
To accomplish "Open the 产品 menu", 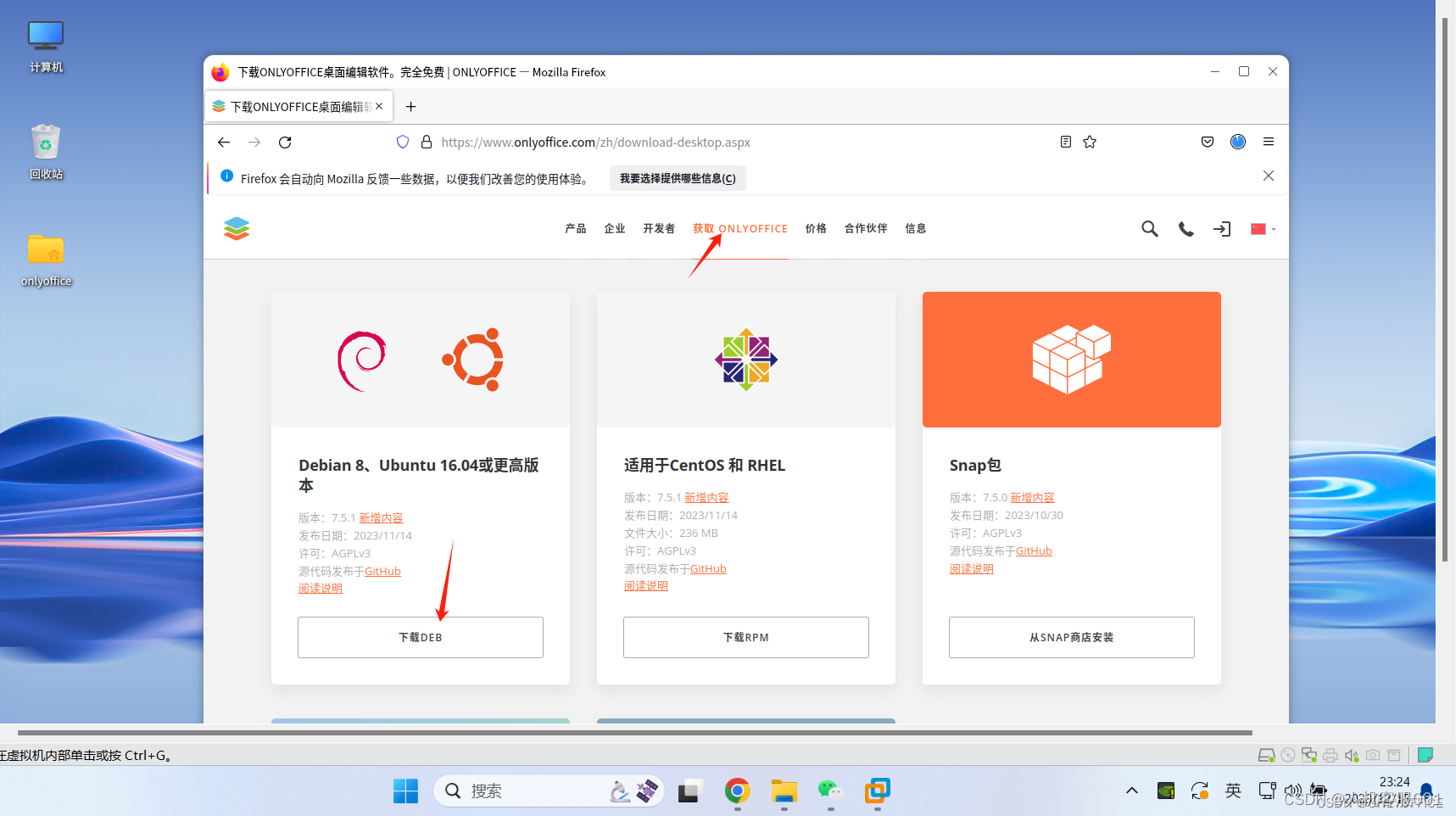I will [x=576, y=228].
